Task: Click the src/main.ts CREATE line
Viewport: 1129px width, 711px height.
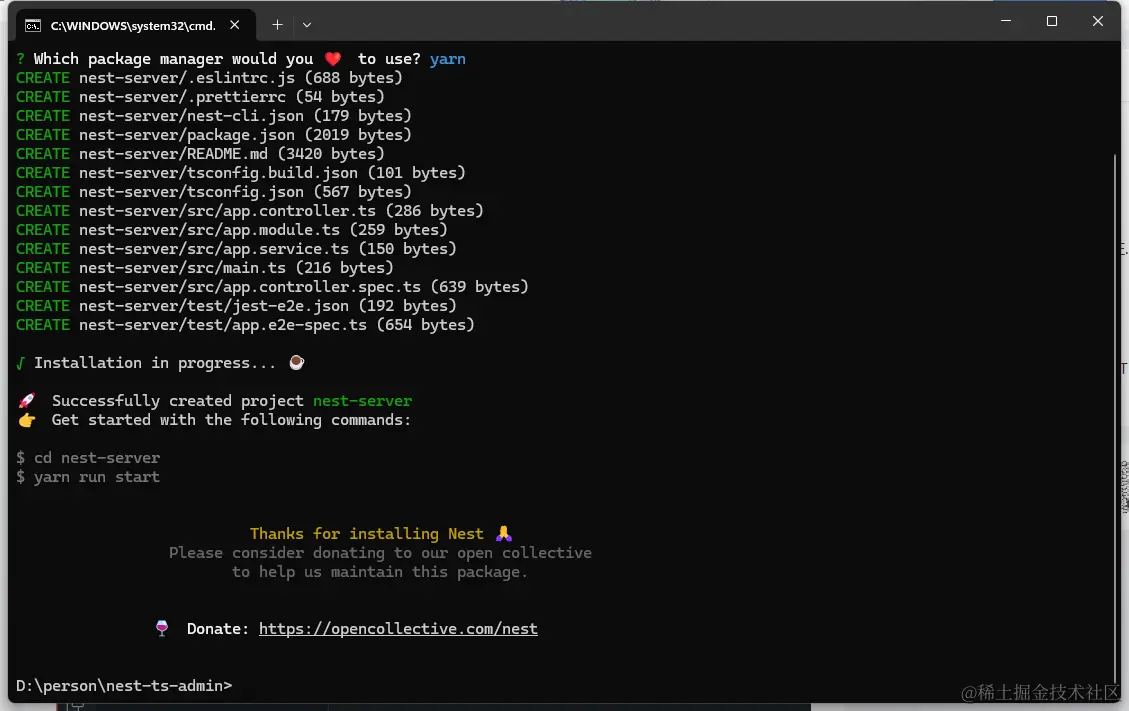Action: pos(204,268)
